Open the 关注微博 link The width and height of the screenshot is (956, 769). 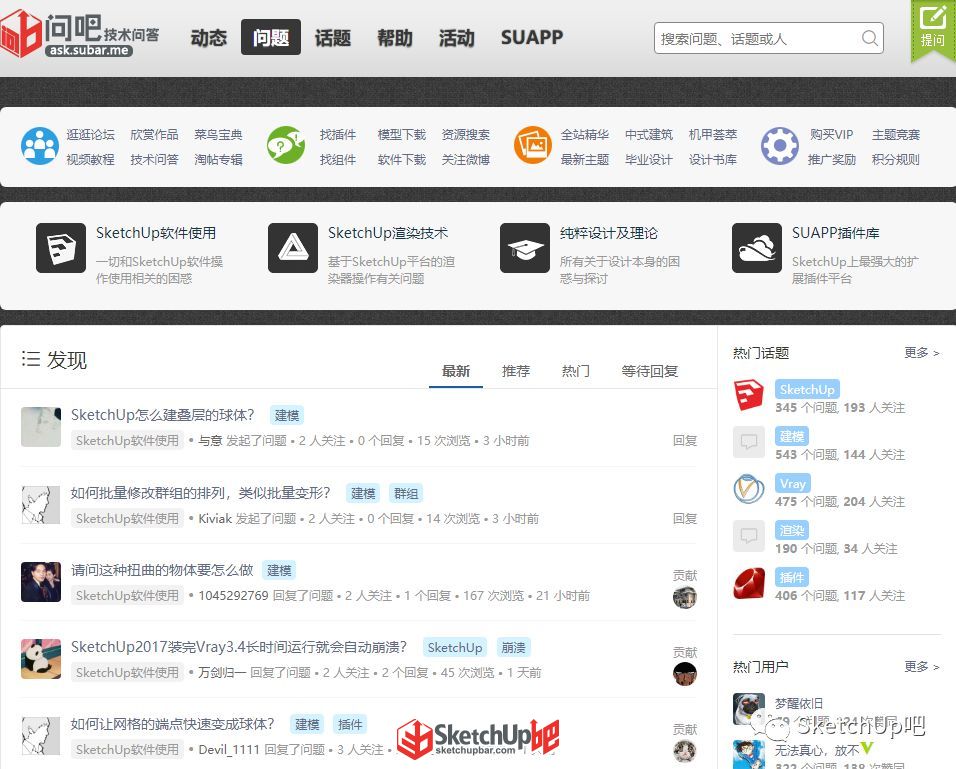[x=466, y=159]
